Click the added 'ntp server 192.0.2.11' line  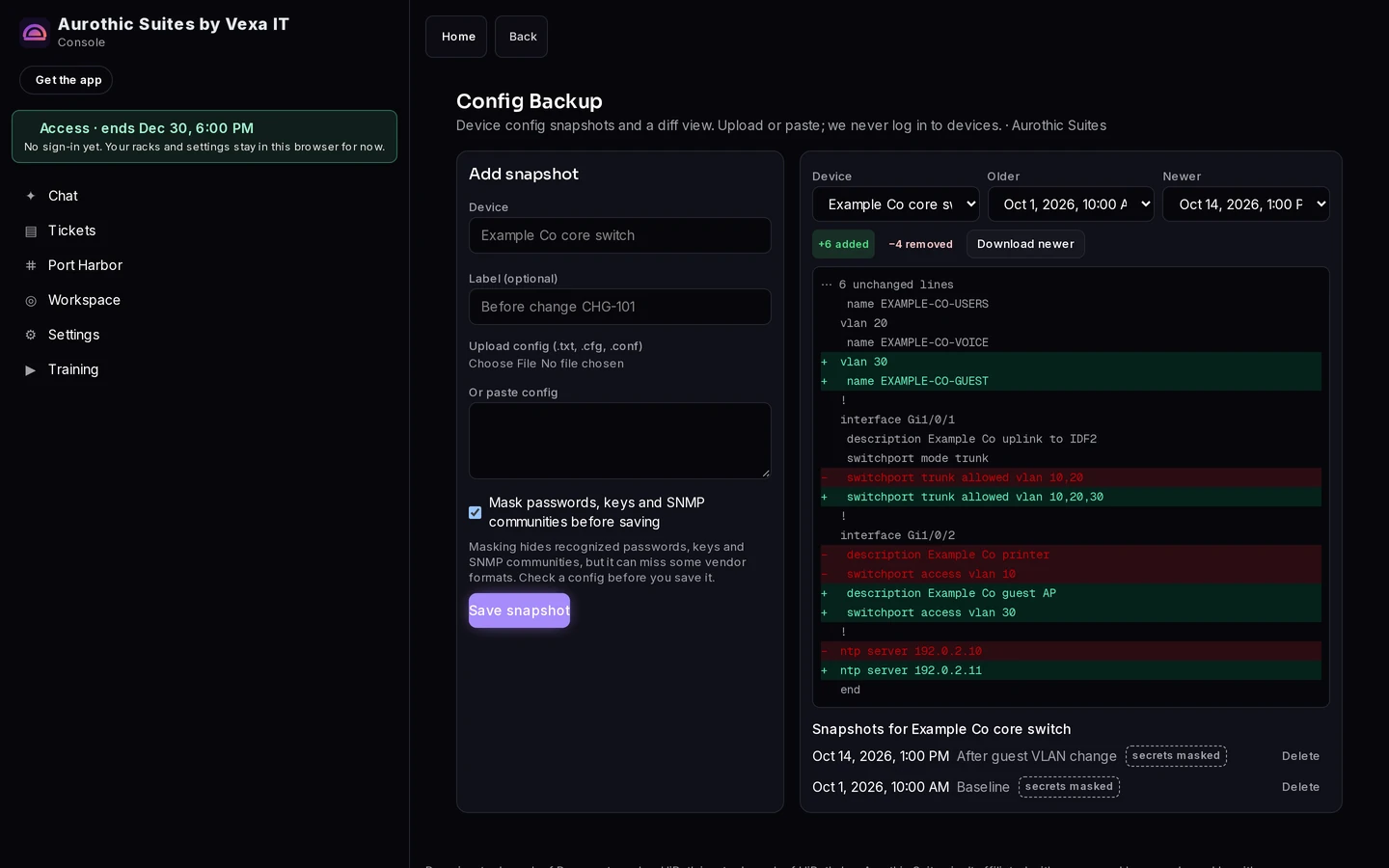(x=1071, y=670)
